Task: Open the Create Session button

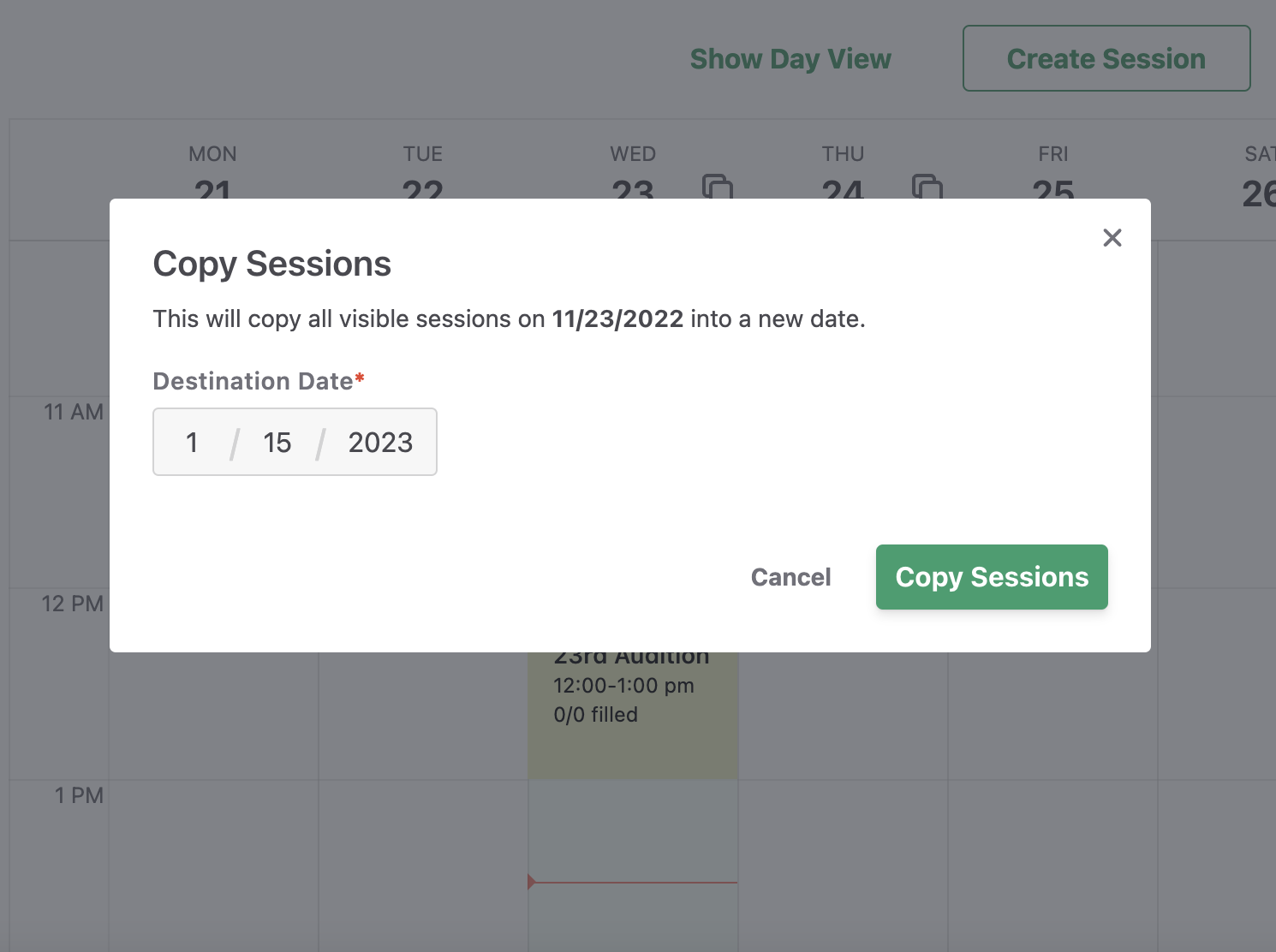Action: pos(1106,58)
